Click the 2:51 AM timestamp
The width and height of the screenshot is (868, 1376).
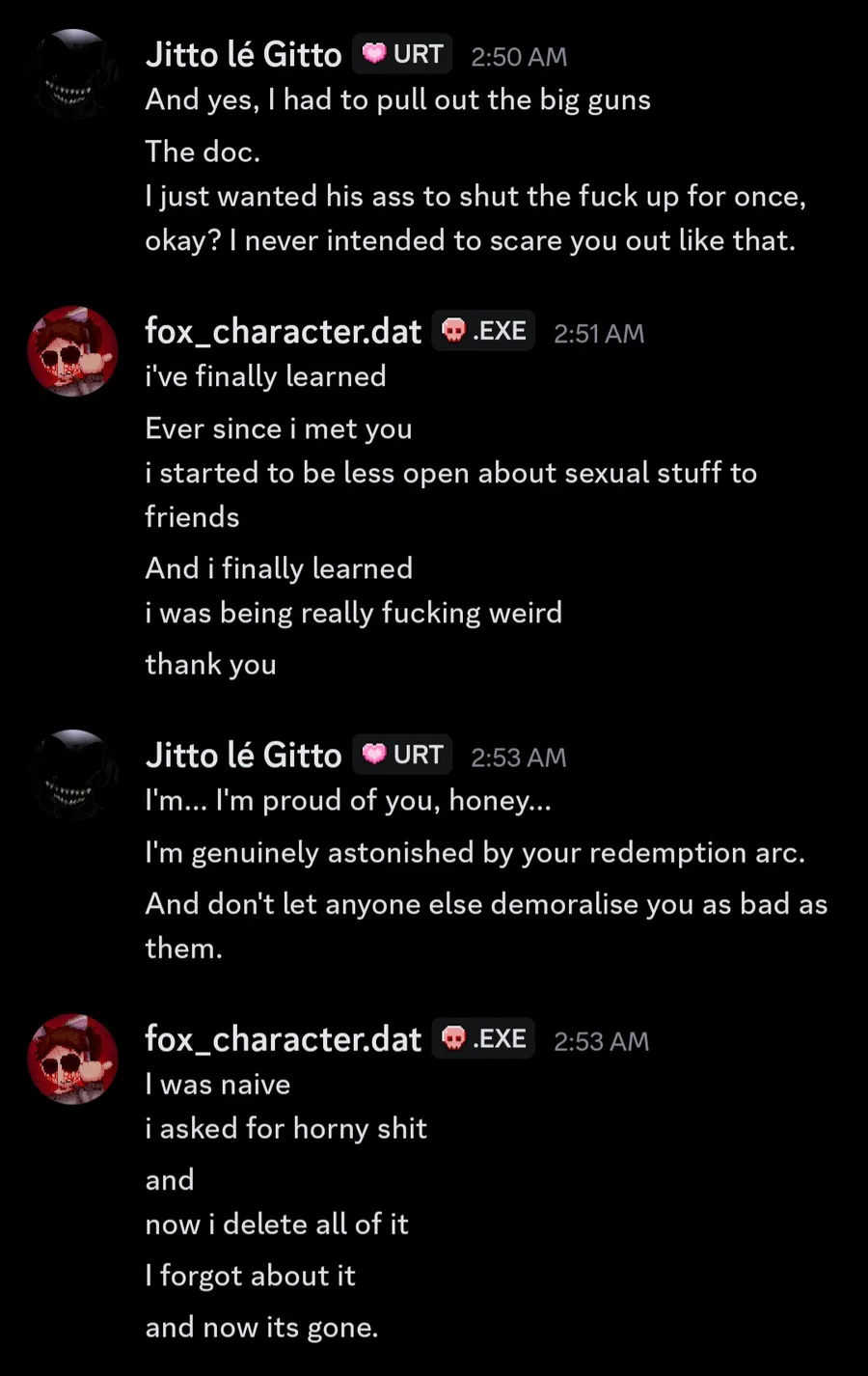599,334
